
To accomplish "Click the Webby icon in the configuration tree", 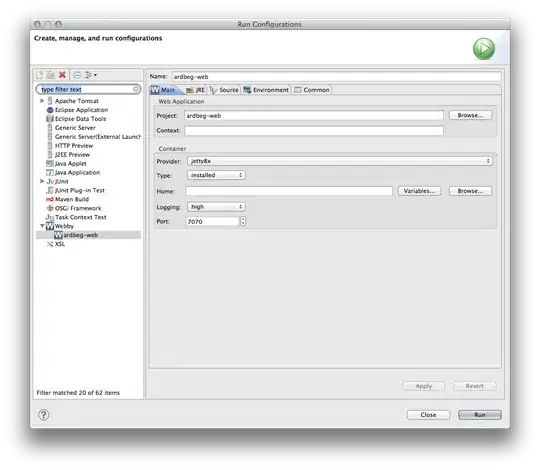I will pos(50,226).
